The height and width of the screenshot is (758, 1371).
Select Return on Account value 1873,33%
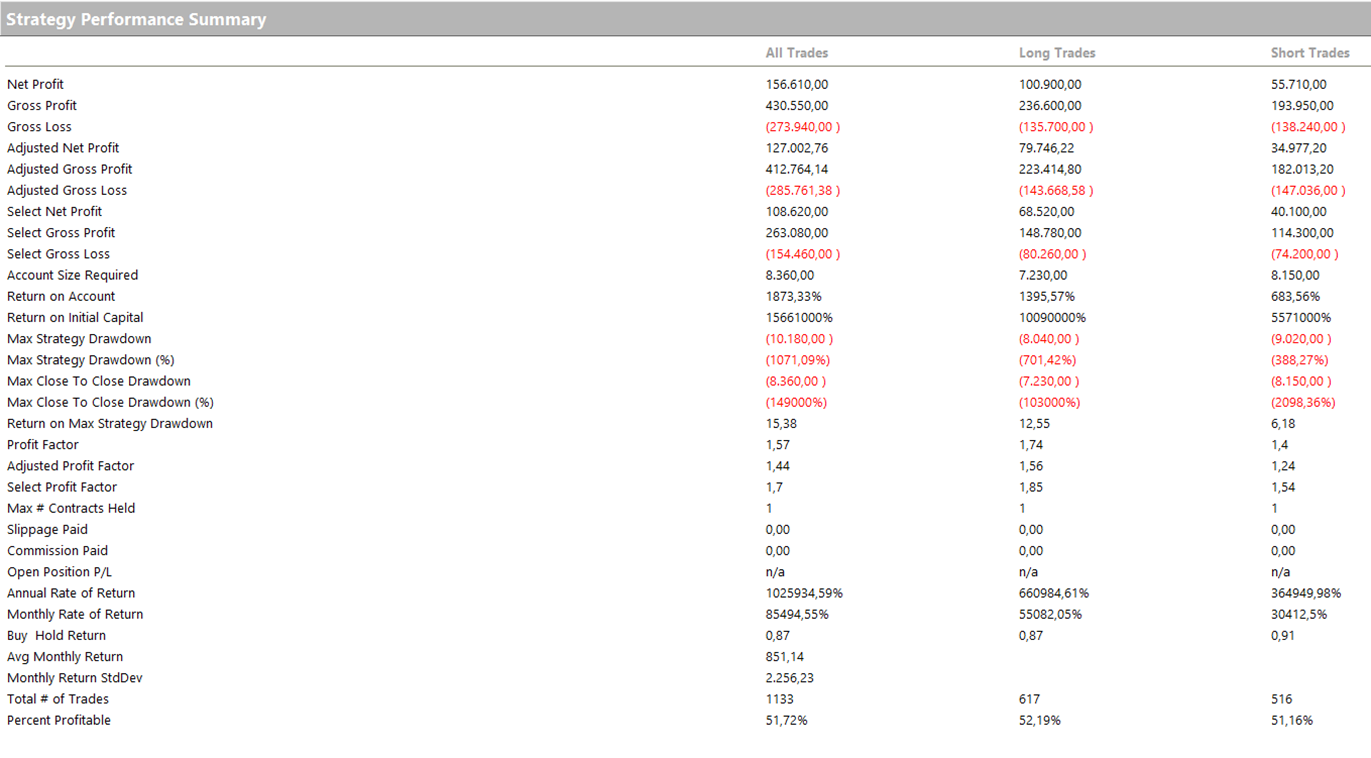click(793, 296)
